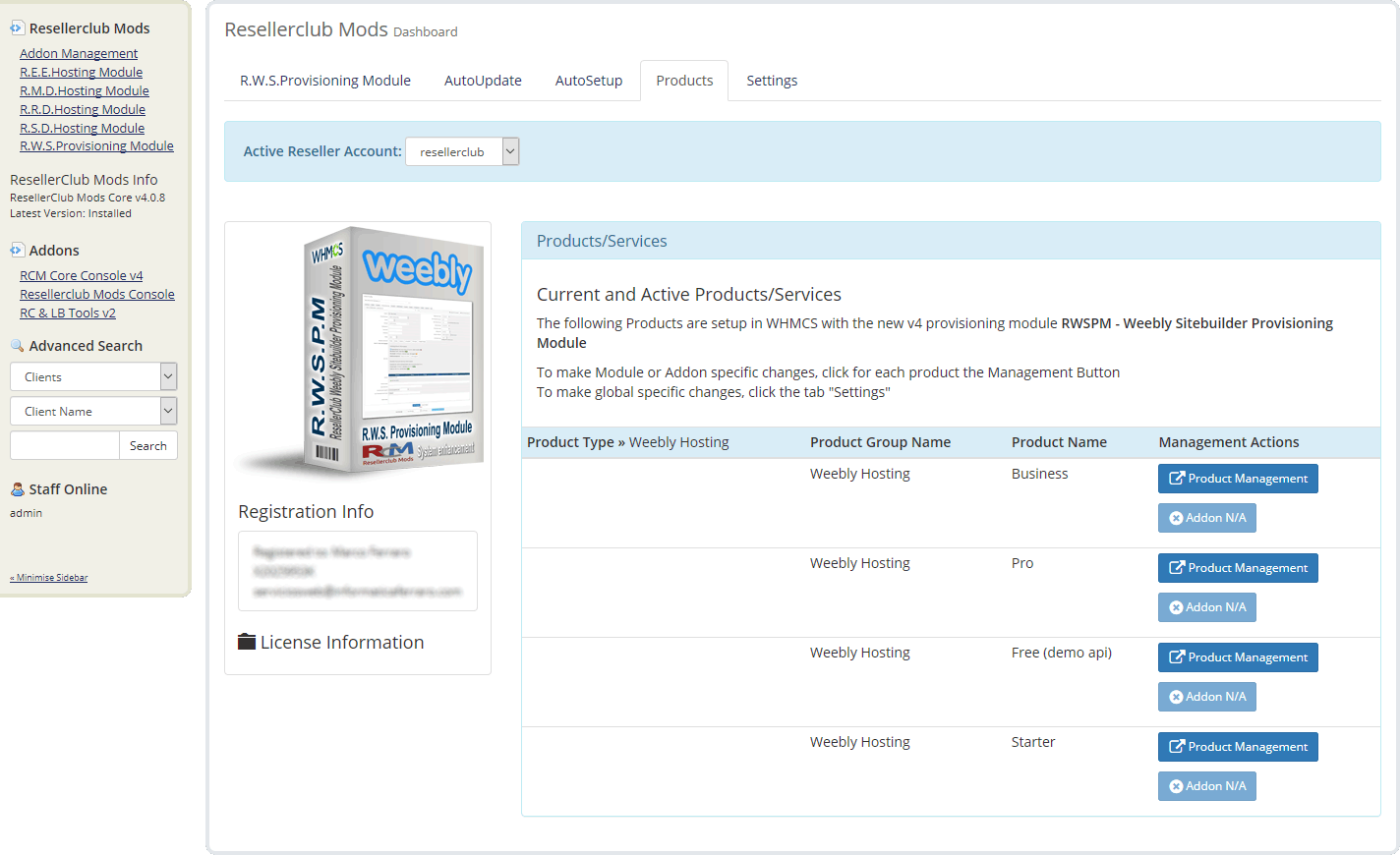Viewport: 1400px width, 855px height.
Task: Click the Product Group Name column header
Action: [880, 442]
